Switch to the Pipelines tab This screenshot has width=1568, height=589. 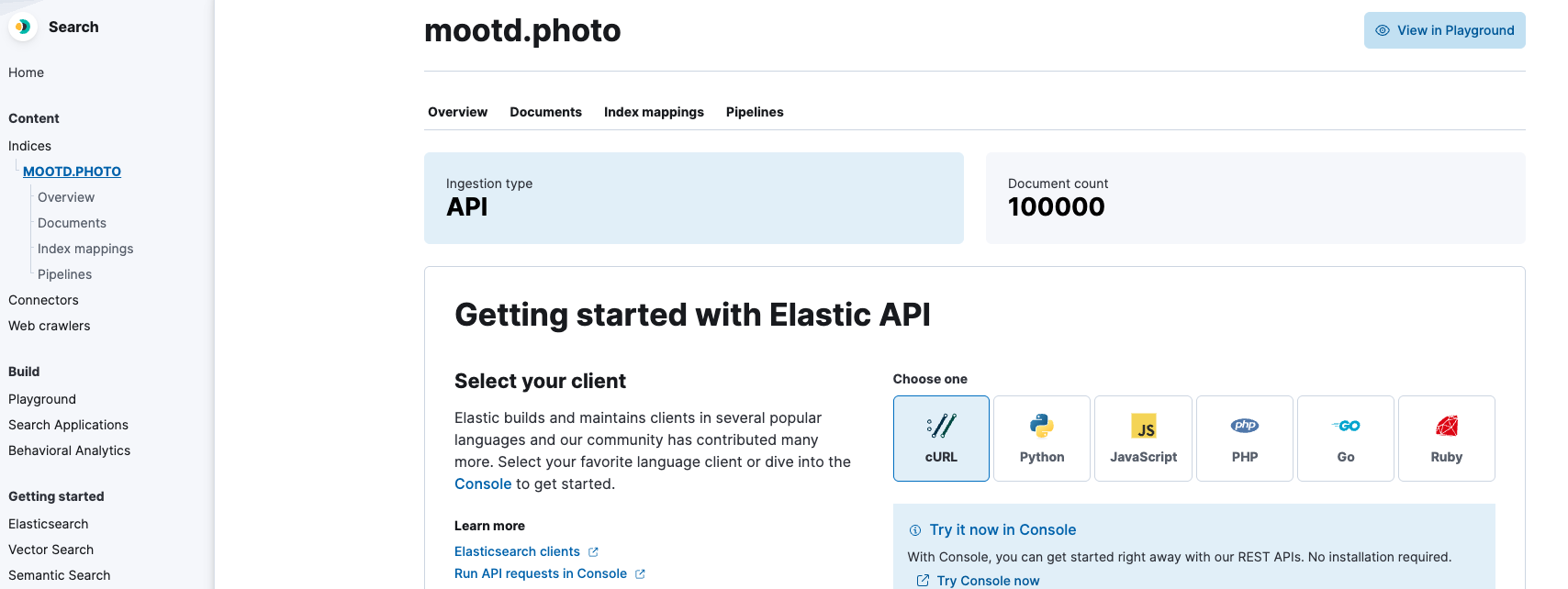point(755,112)
